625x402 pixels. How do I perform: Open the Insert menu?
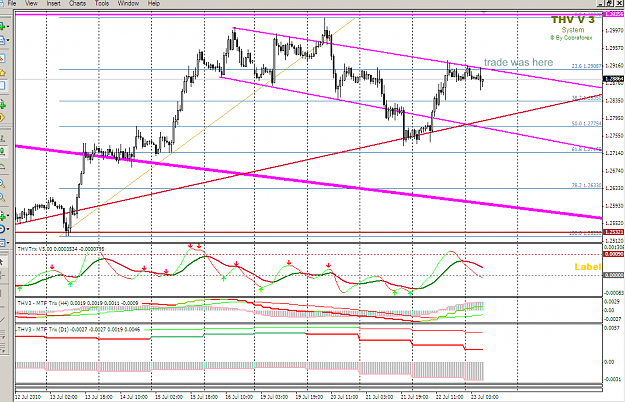(x=53, y=3)
